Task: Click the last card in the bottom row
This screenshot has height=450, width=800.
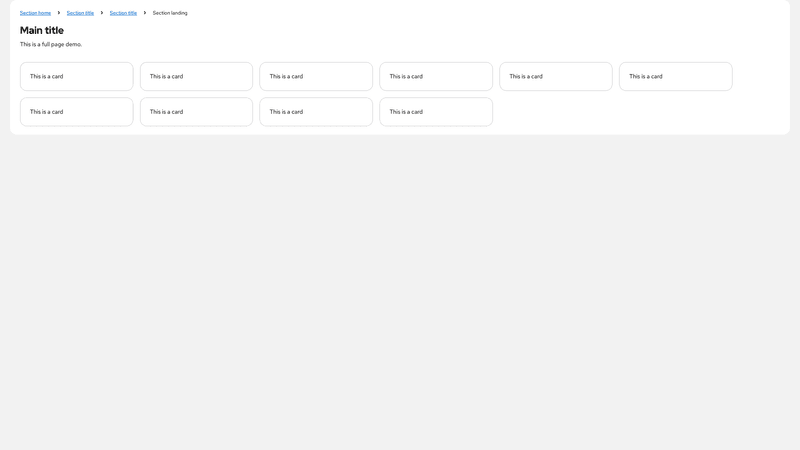Action: tap(436, 112)
